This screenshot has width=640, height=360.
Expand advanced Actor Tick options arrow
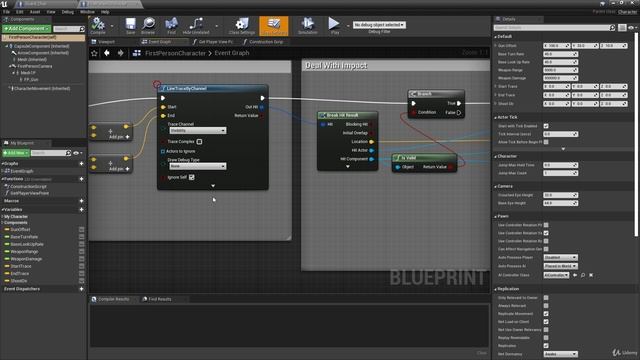point(563,149)
